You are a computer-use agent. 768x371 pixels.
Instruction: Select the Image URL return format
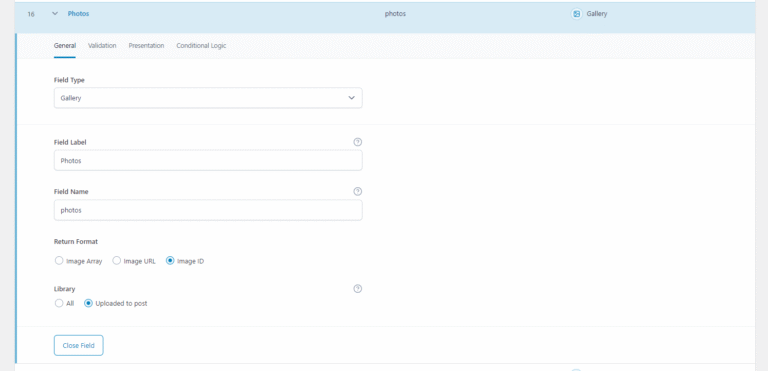(x=117, y=261)
